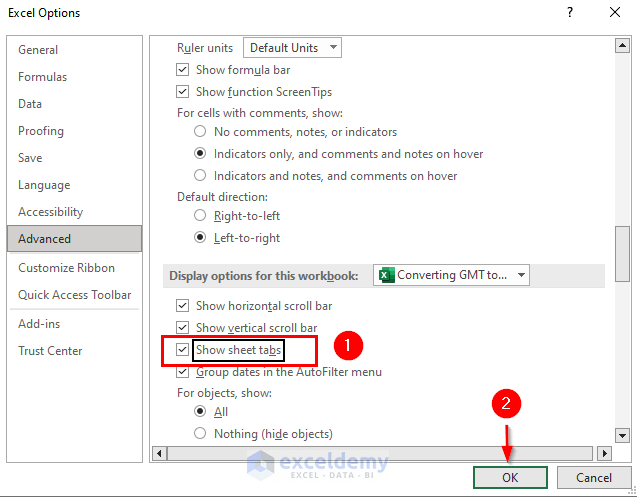Image resolution: width=637 pixels, height=497 pixels.
Task: Click the horizontal scrollbar thumb
Action: [380, 453]
